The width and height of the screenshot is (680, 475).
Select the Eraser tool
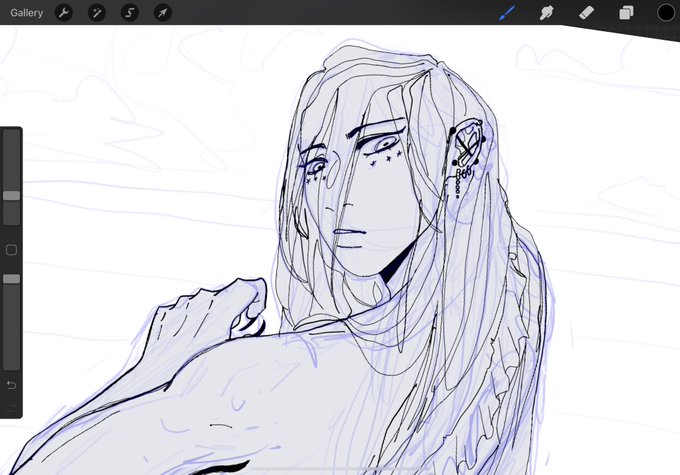586,13
